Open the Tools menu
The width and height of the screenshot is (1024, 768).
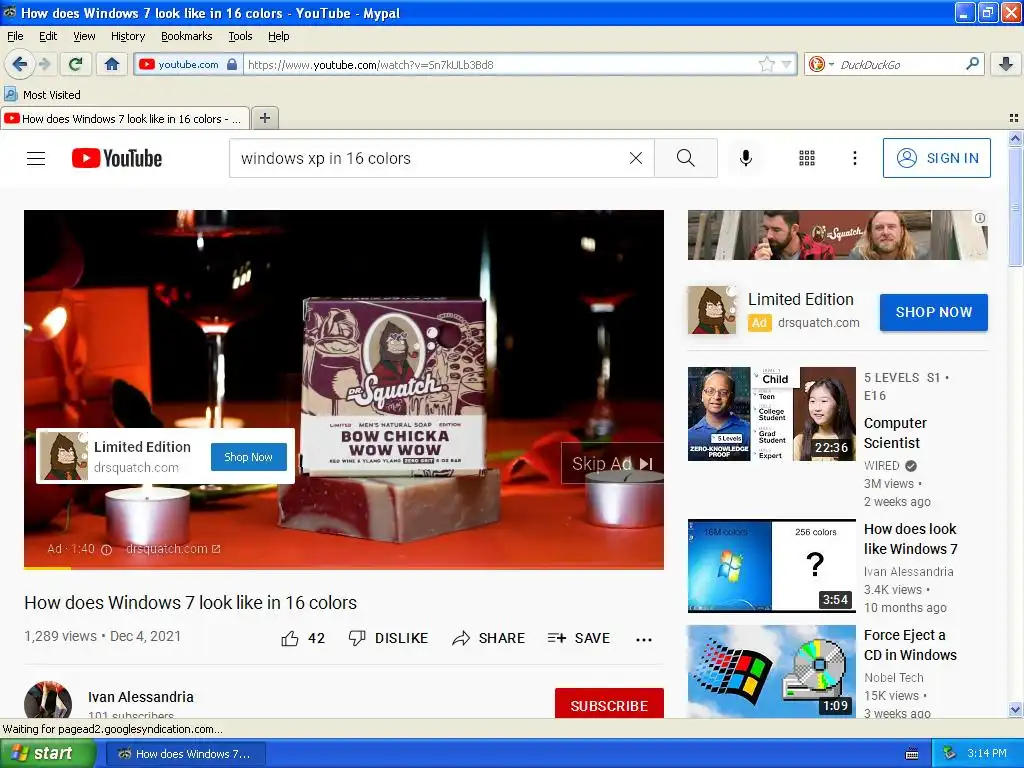(x=240, y=36)
